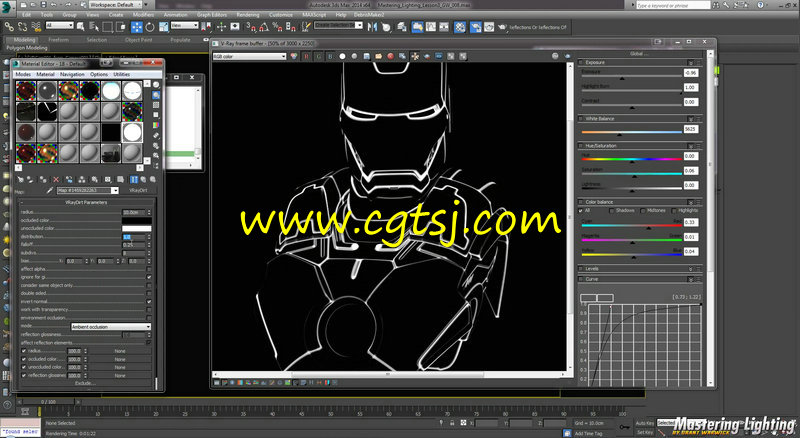Click the None map button for occluded color
Viewport: 800px width, 438px height.
(120, 359)
